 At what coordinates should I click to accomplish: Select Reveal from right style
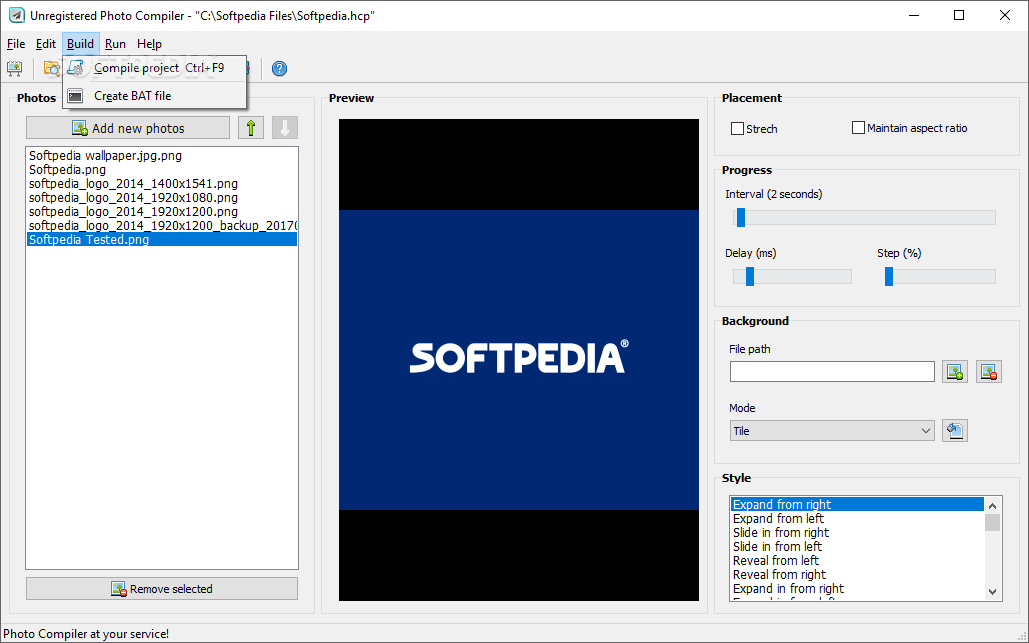[x=857, y=574]
